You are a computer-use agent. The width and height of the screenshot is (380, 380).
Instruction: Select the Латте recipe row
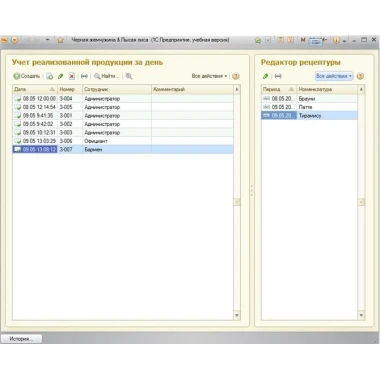309,107
